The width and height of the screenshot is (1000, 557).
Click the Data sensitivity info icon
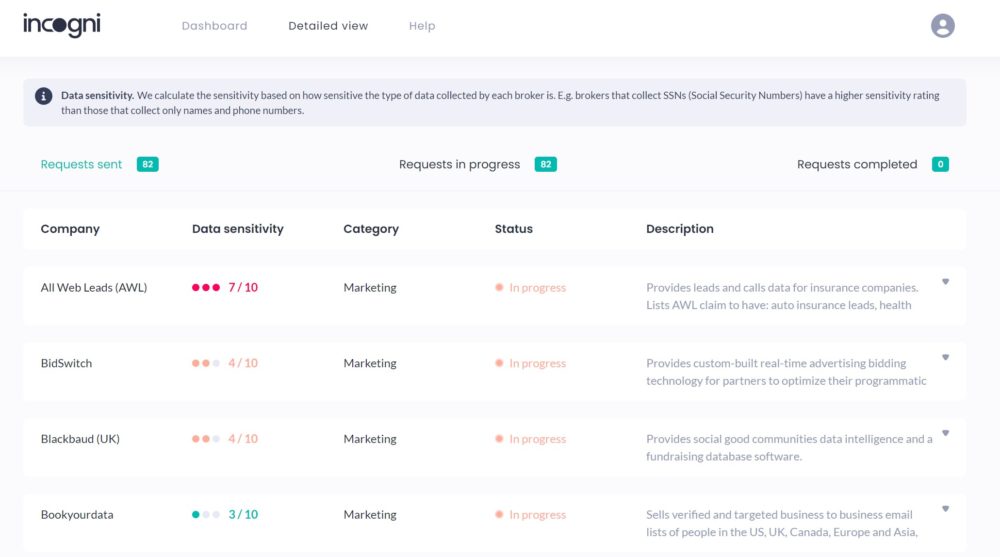(43, 96)
